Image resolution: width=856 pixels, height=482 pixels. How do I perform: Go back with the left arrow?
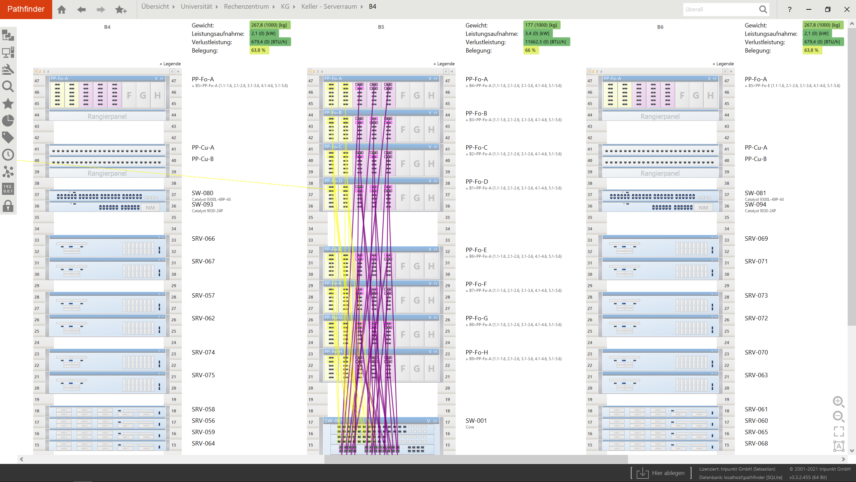tap(82, 9)
